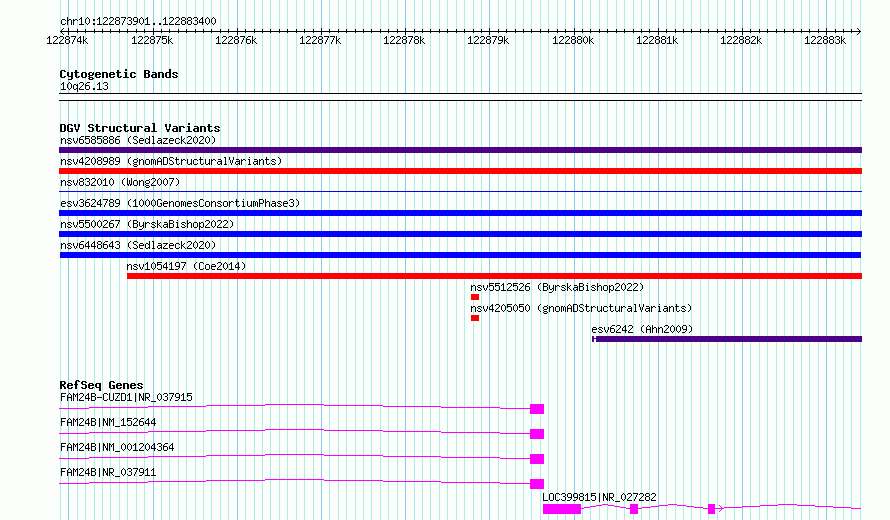The height and width of the screenshot is (520, 890).
Task: Click the Cytogenetic Bands track title
Action: 119,74
